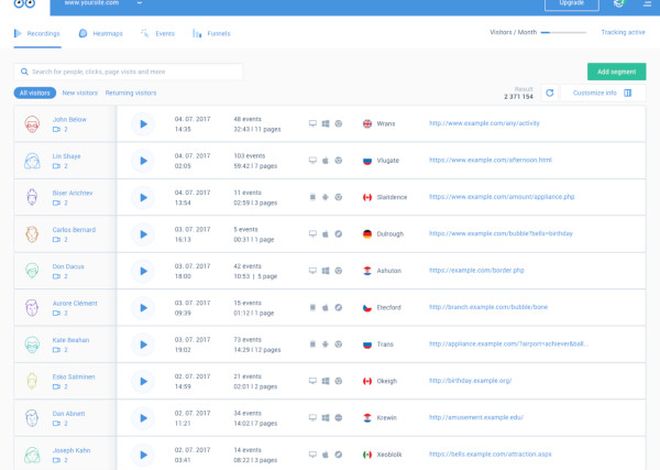This screenshot has height=470, width=660.
Task: Click browser icon in John Below row
Action: click(338, 123)
